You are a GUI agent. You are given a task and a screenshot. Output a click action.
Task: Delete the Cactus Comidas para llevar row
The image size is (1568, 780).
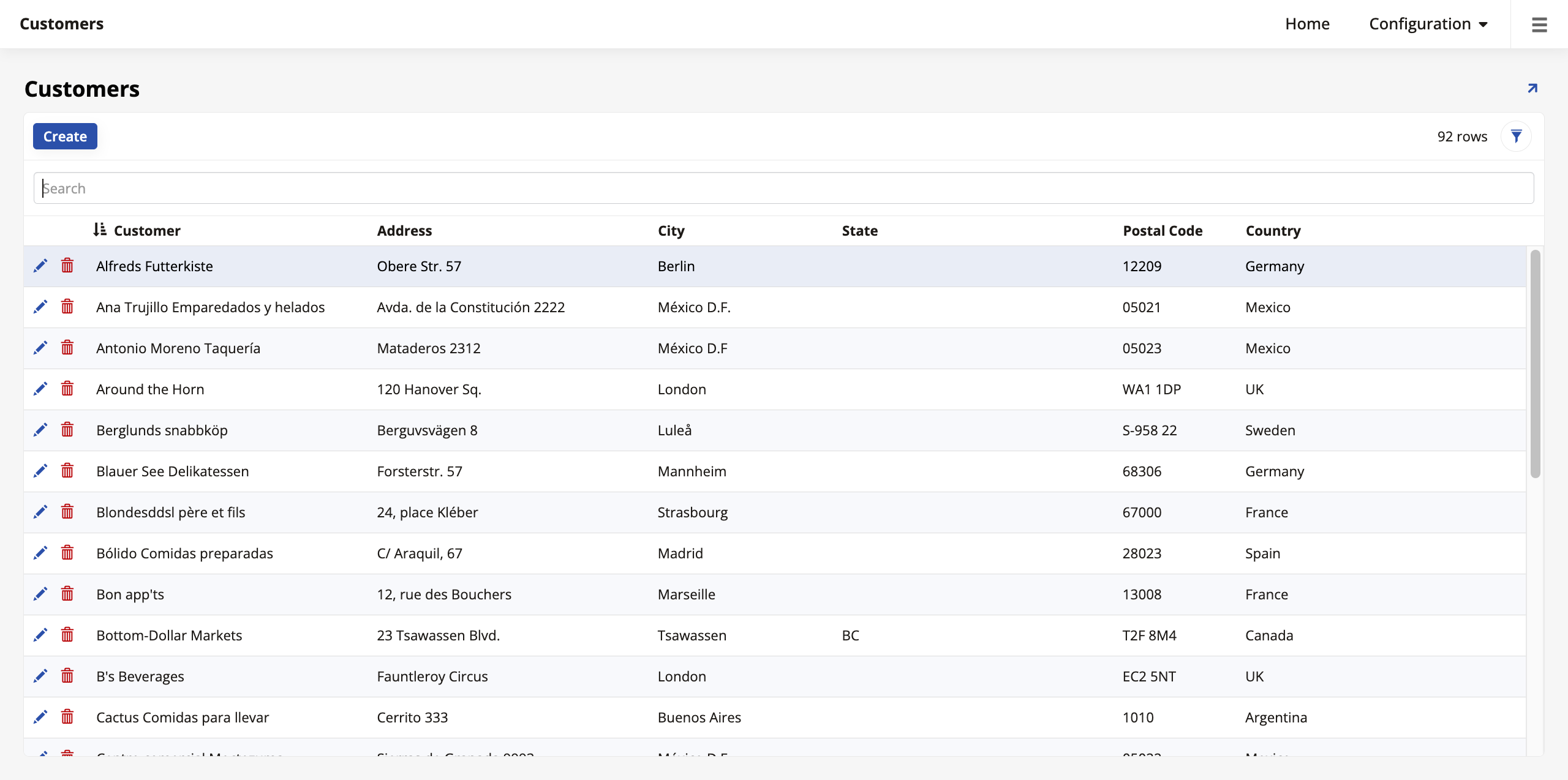tap(67, 717)
